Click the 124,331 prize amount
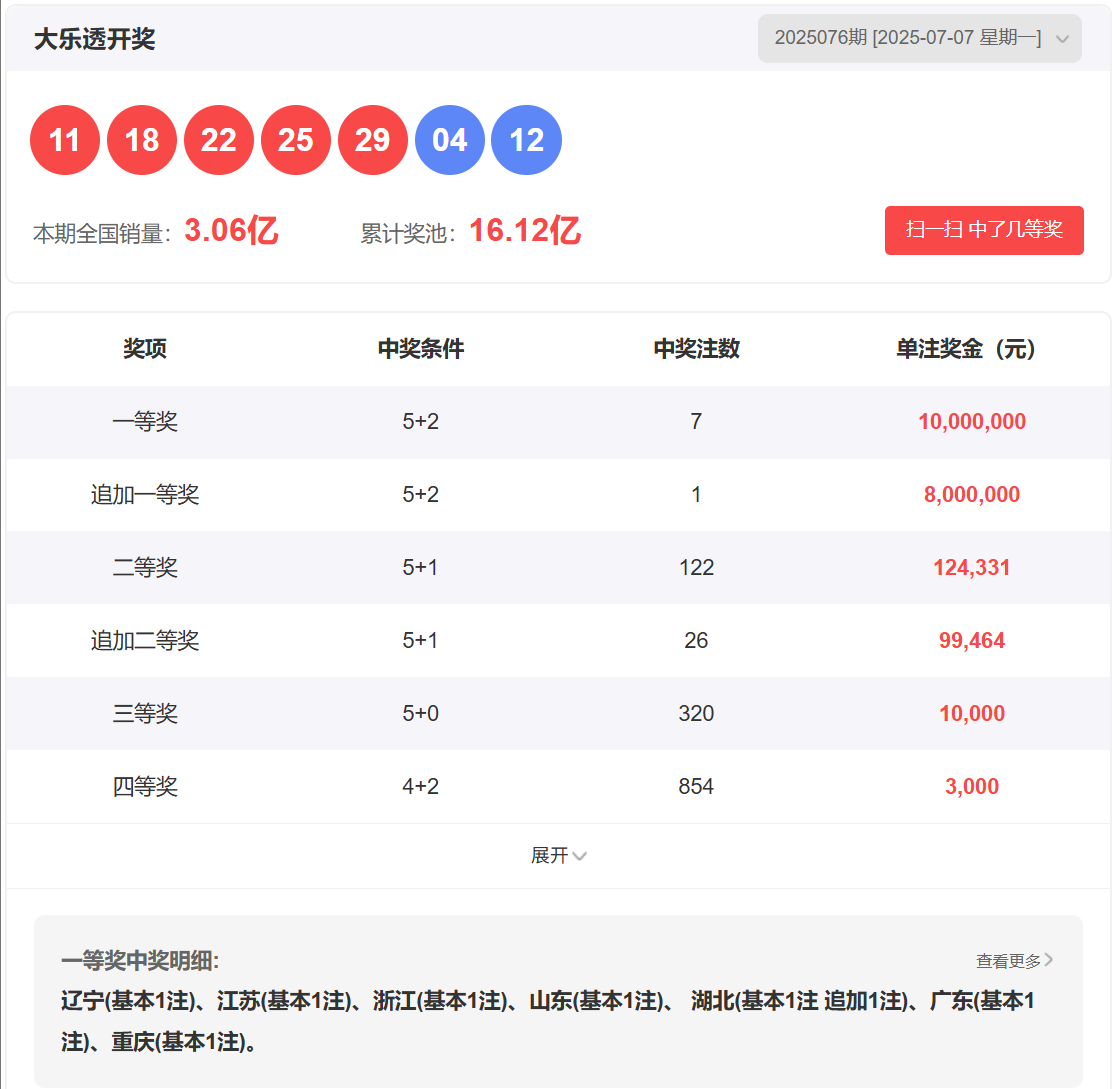This screenshot has height=1089, width=1112. 972,567
